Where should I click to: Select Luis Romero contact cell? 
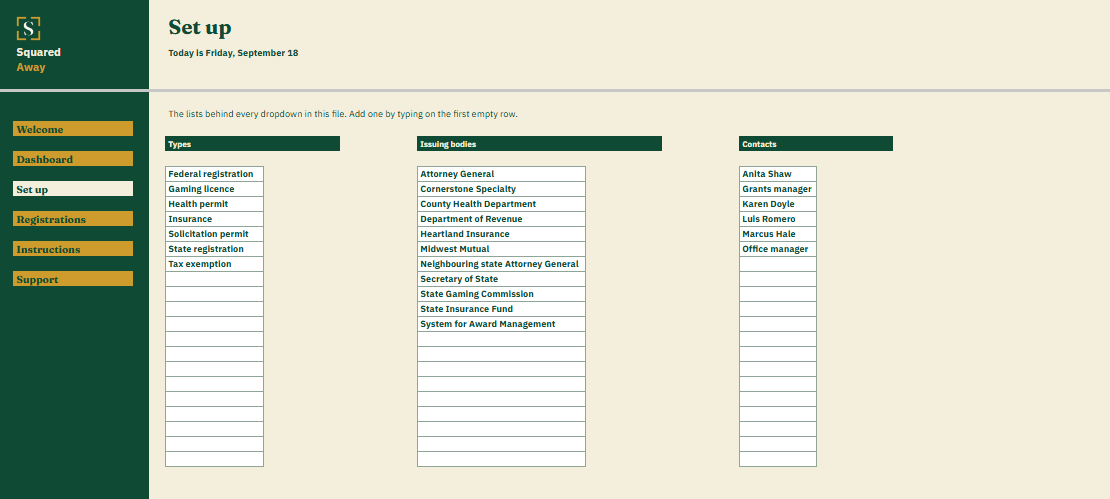(x=778, y=219)
